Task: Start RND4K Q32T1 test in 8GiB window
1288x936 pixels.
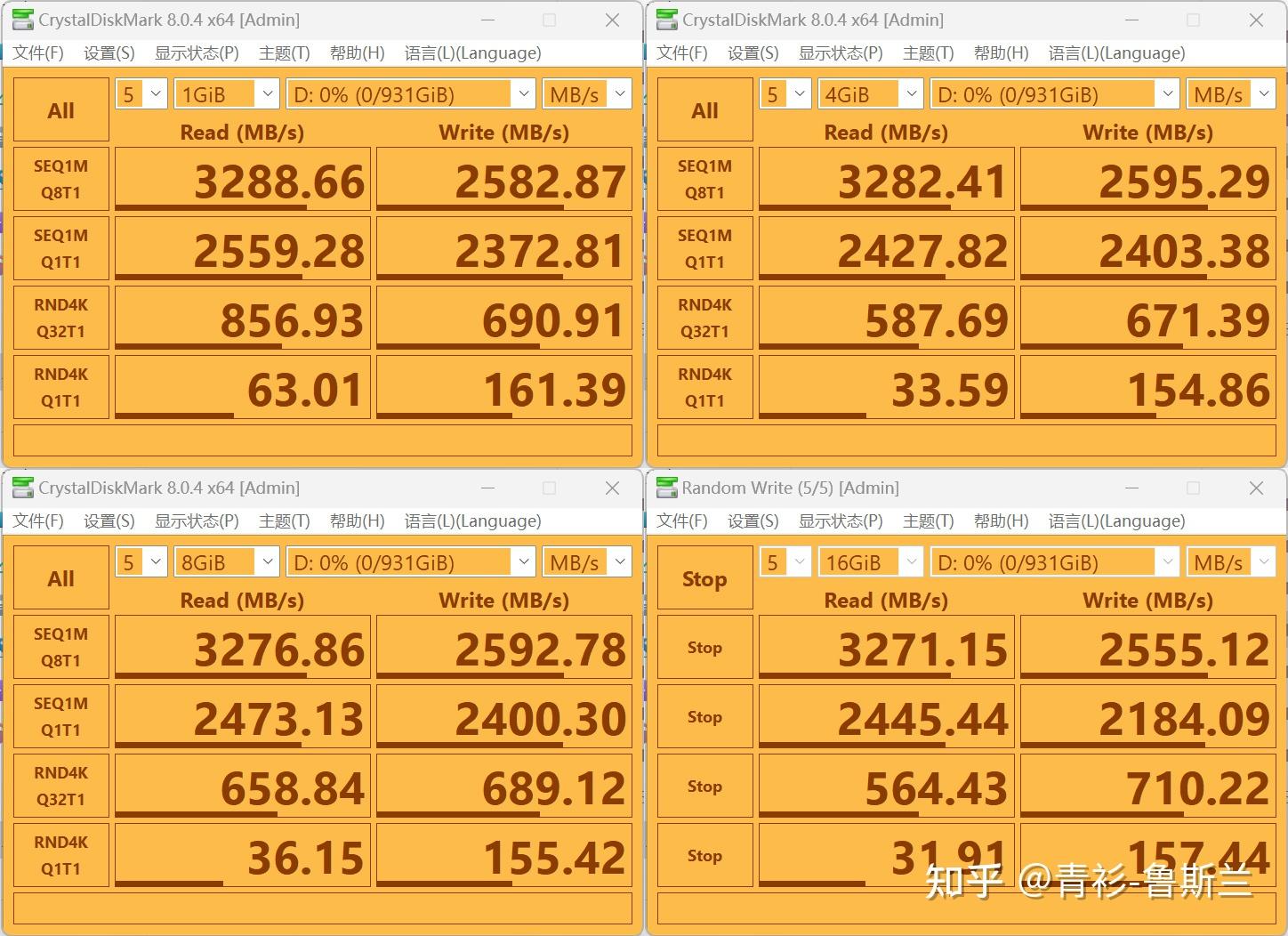Action: (x=61, y=787)
